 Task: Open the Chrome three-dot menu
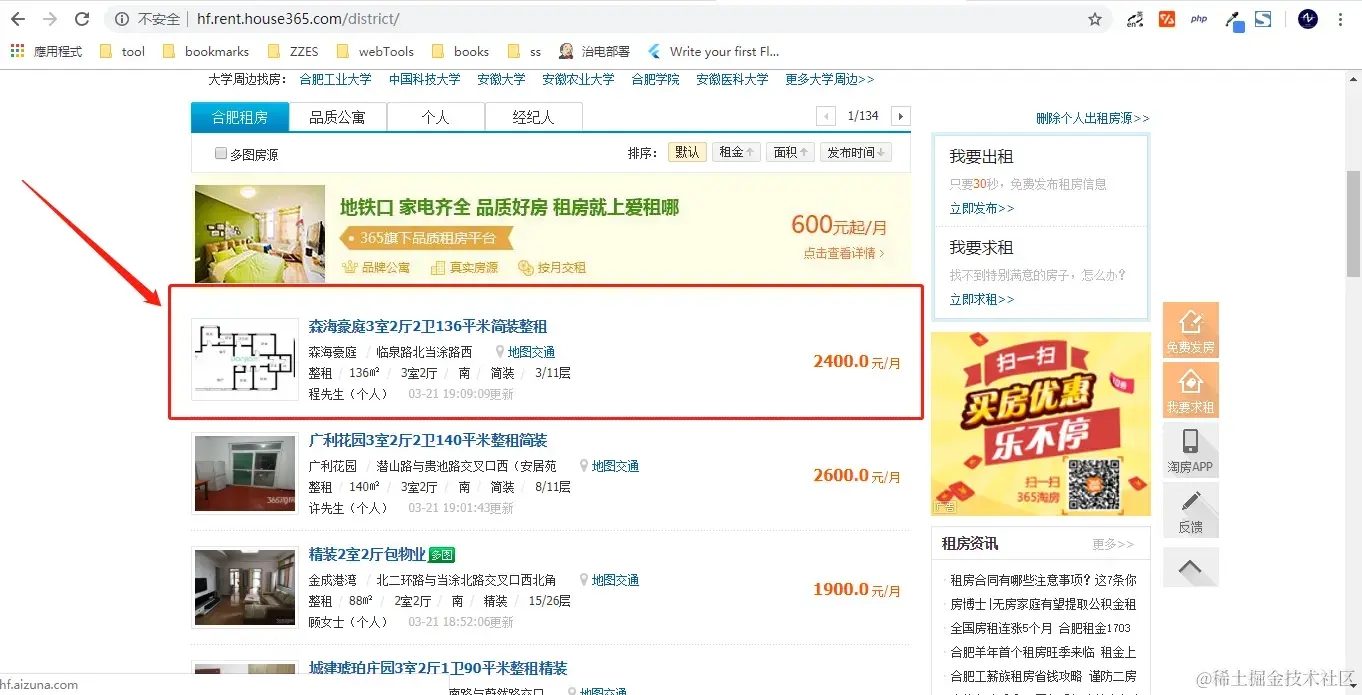coord(1343,19)
